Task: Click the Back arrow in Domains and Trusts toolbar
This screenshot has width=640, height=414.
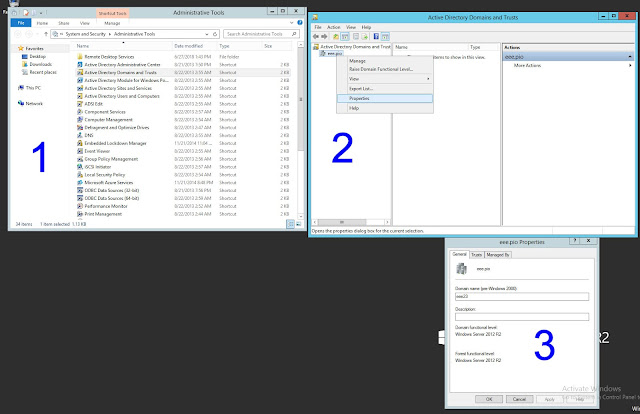Action: (316, 36)
